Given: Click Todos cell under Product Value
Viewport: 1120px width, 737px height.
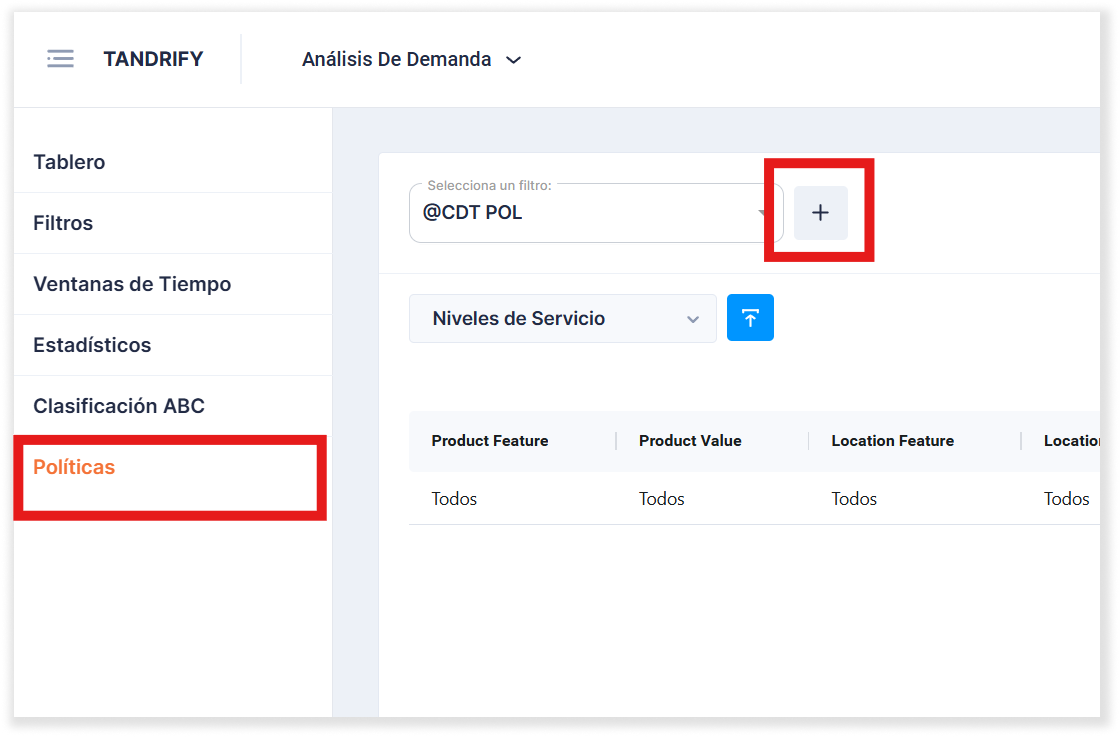Looking at the screenshot, I should pos(662,499).
